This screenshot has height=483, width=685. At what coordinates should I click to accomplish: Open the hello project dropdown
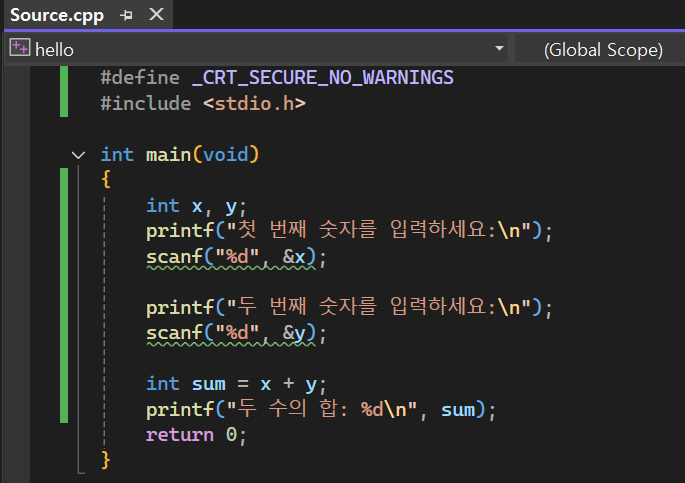[x=499, y=48]
